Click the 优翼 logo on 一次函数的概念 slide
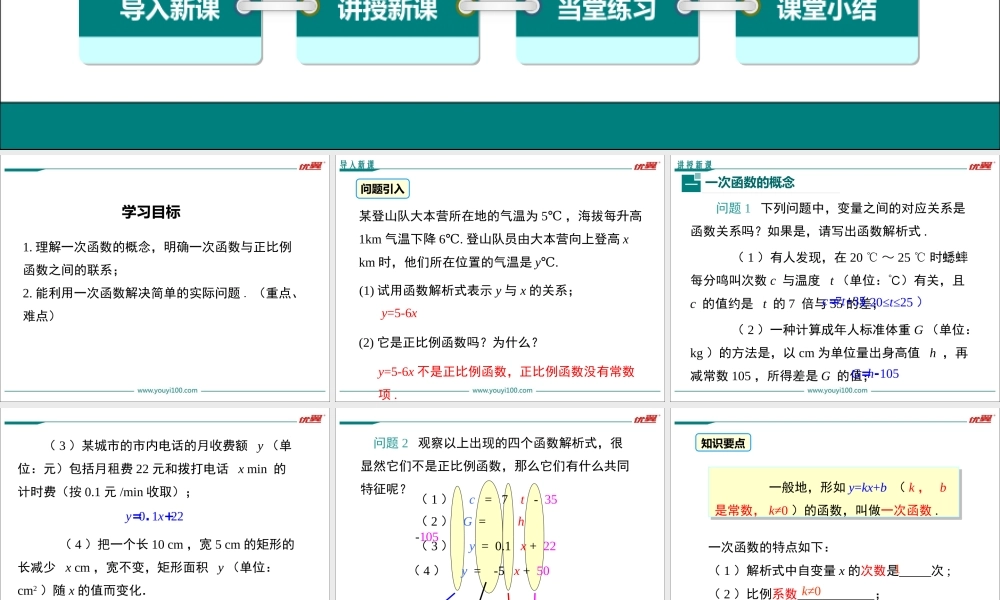This screenshot has height=600, width=1000. 980,167
